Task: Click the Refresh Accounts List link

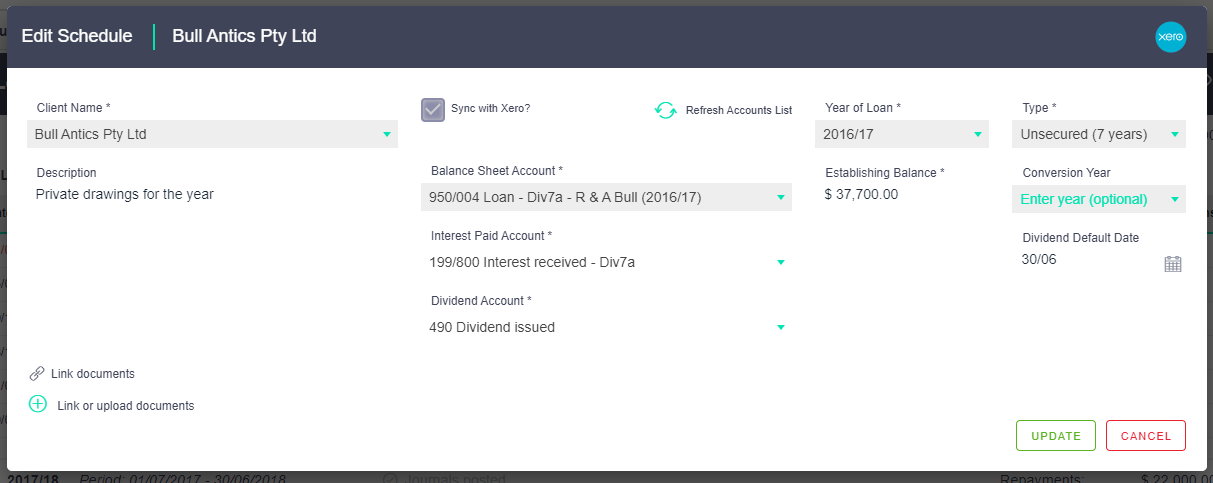Action: pos(739,110)
